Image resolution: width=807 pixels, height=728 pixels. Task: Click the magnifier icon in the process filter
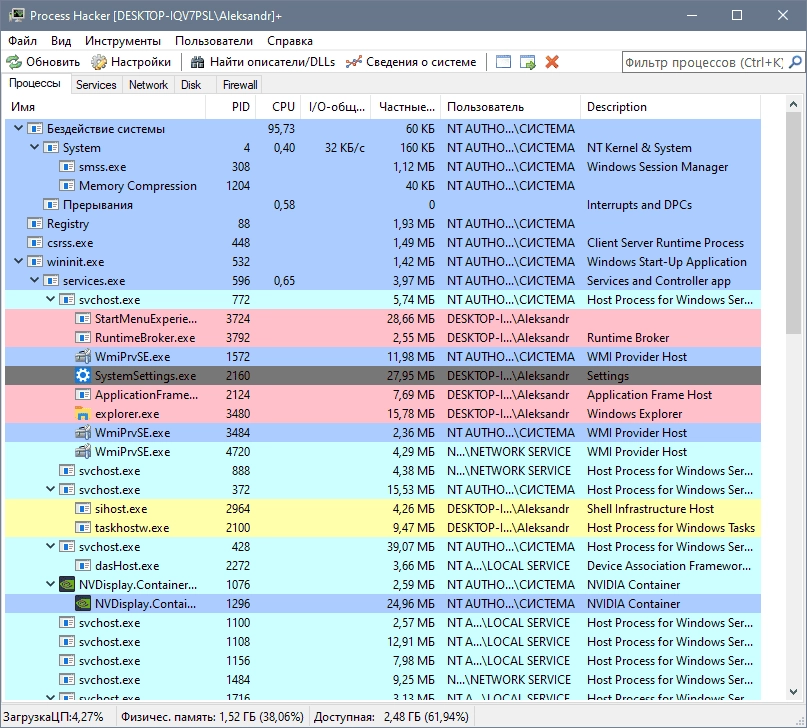click(x=795, y=62)
